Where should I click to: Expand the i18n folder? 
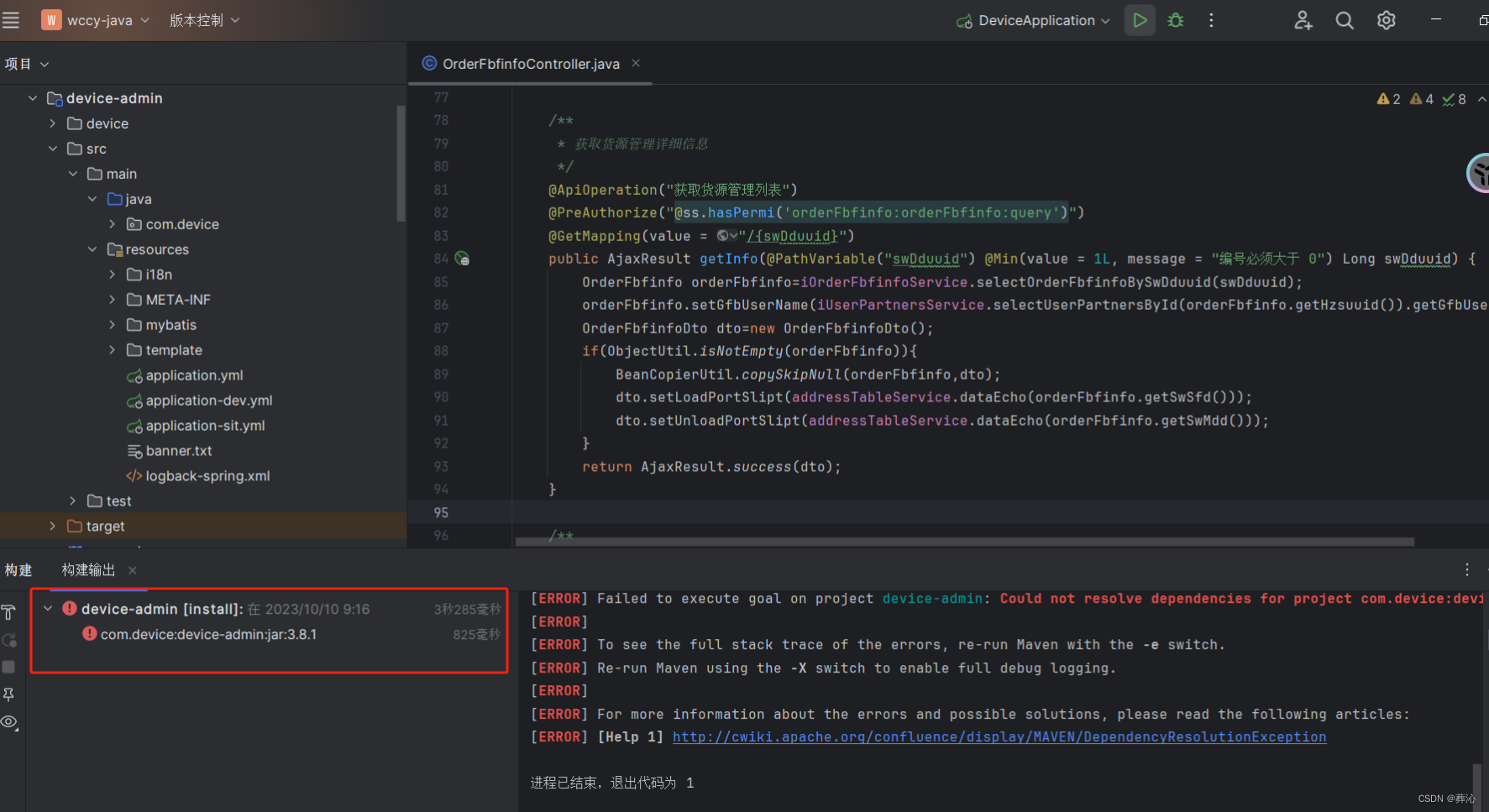click(113, 275)
